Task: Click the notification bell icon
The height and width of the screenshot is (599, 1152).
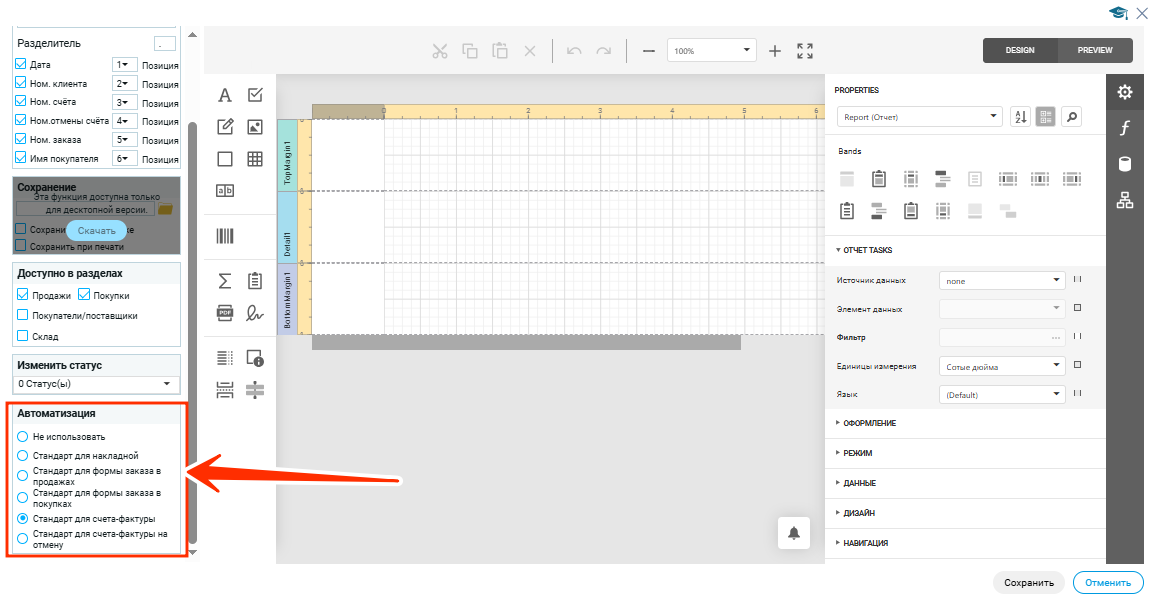Action: coord(794,533)
